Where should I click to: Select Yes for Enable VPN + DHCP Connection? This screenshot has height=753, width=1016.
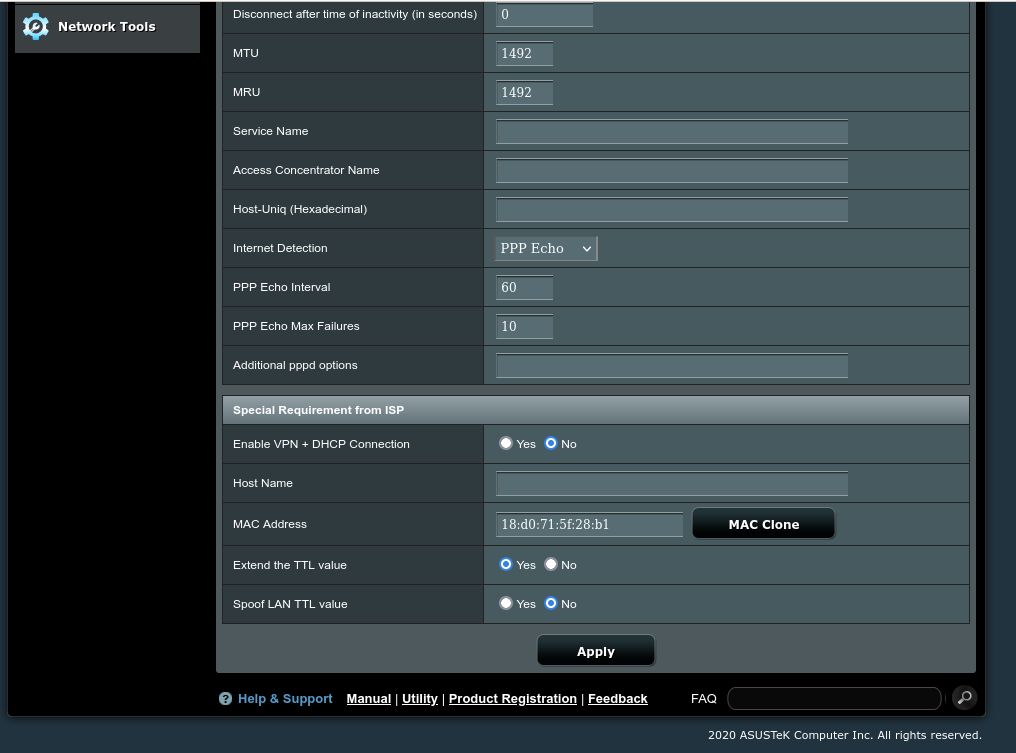[506, 443]
